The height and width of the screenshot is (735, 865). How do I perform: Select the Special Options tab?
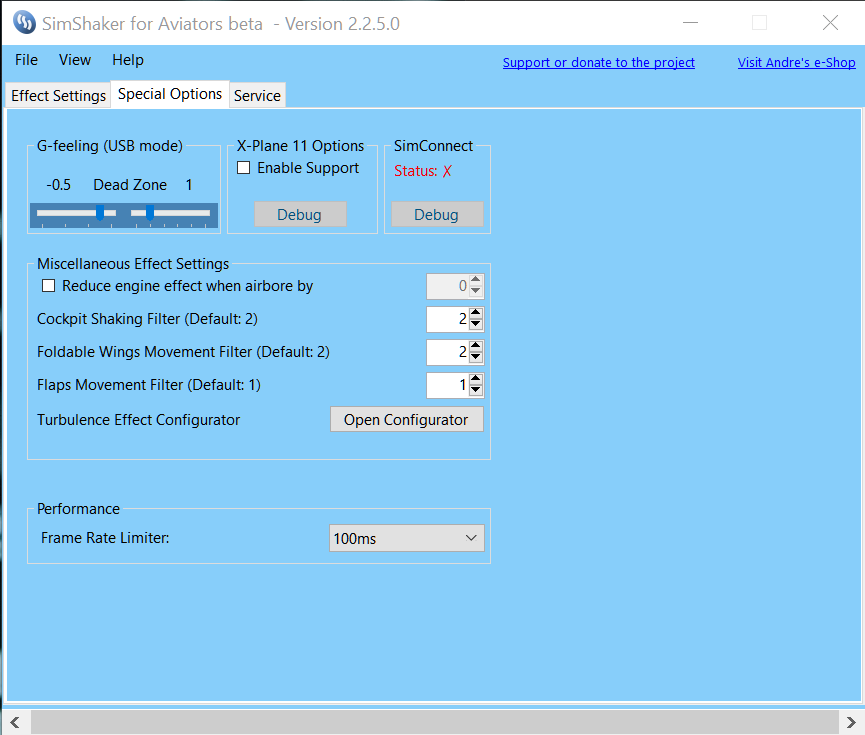170,94
